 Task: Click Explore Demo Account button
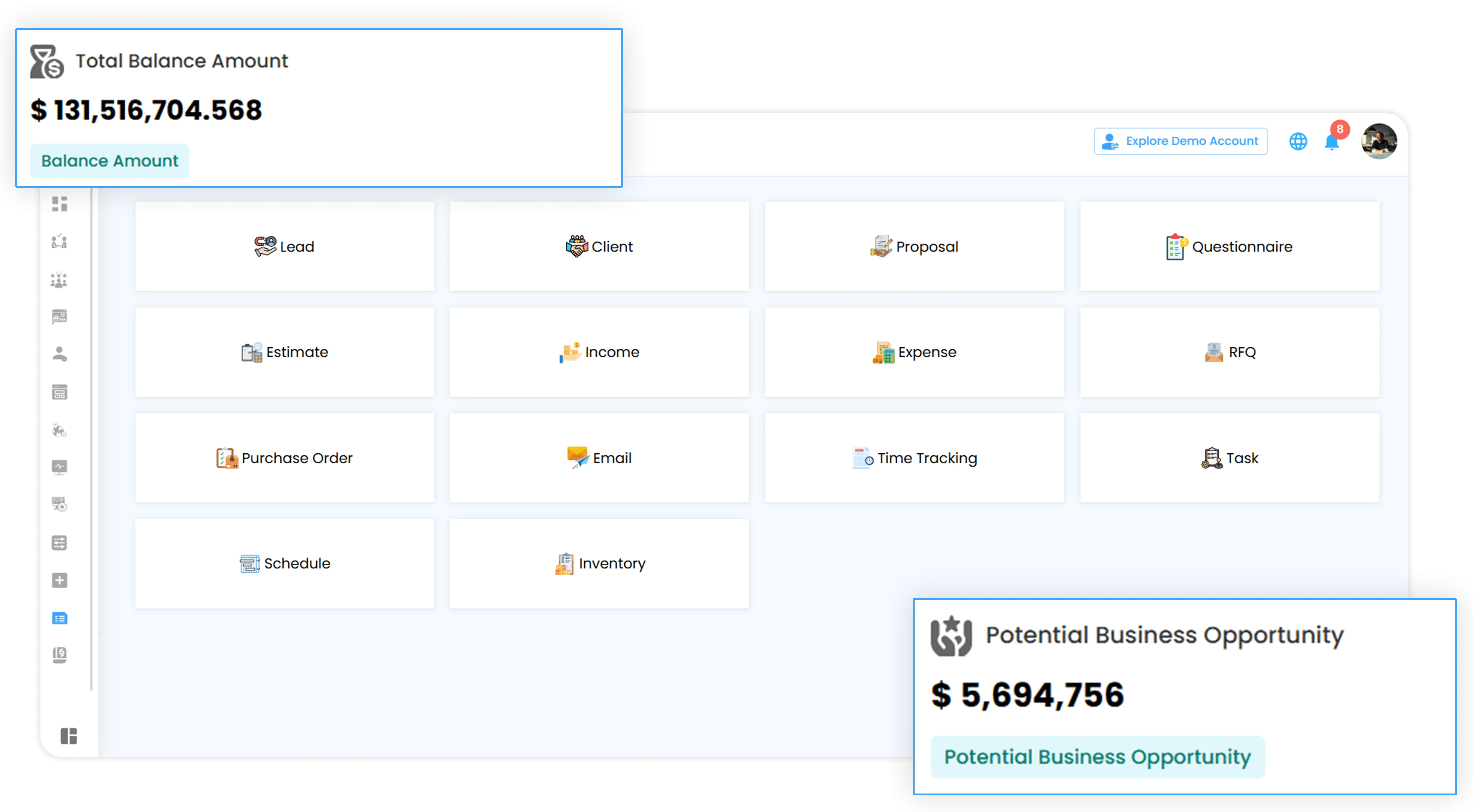coord(1181,141)
